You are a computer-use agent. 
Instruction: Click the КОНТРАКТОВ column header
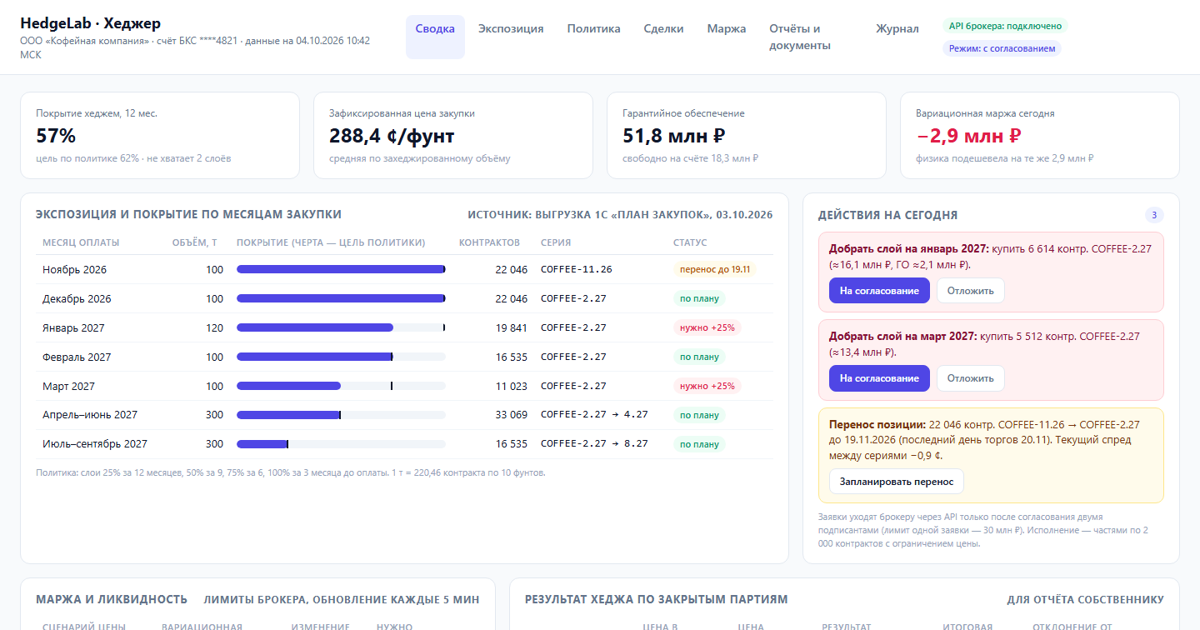[489, 243]
